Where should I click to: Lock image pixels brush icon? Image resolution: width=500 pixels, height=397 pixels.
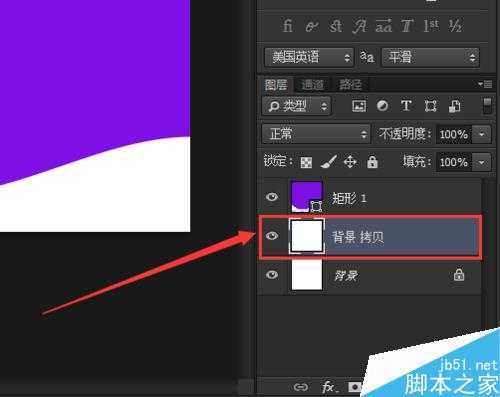pos(329,162)
